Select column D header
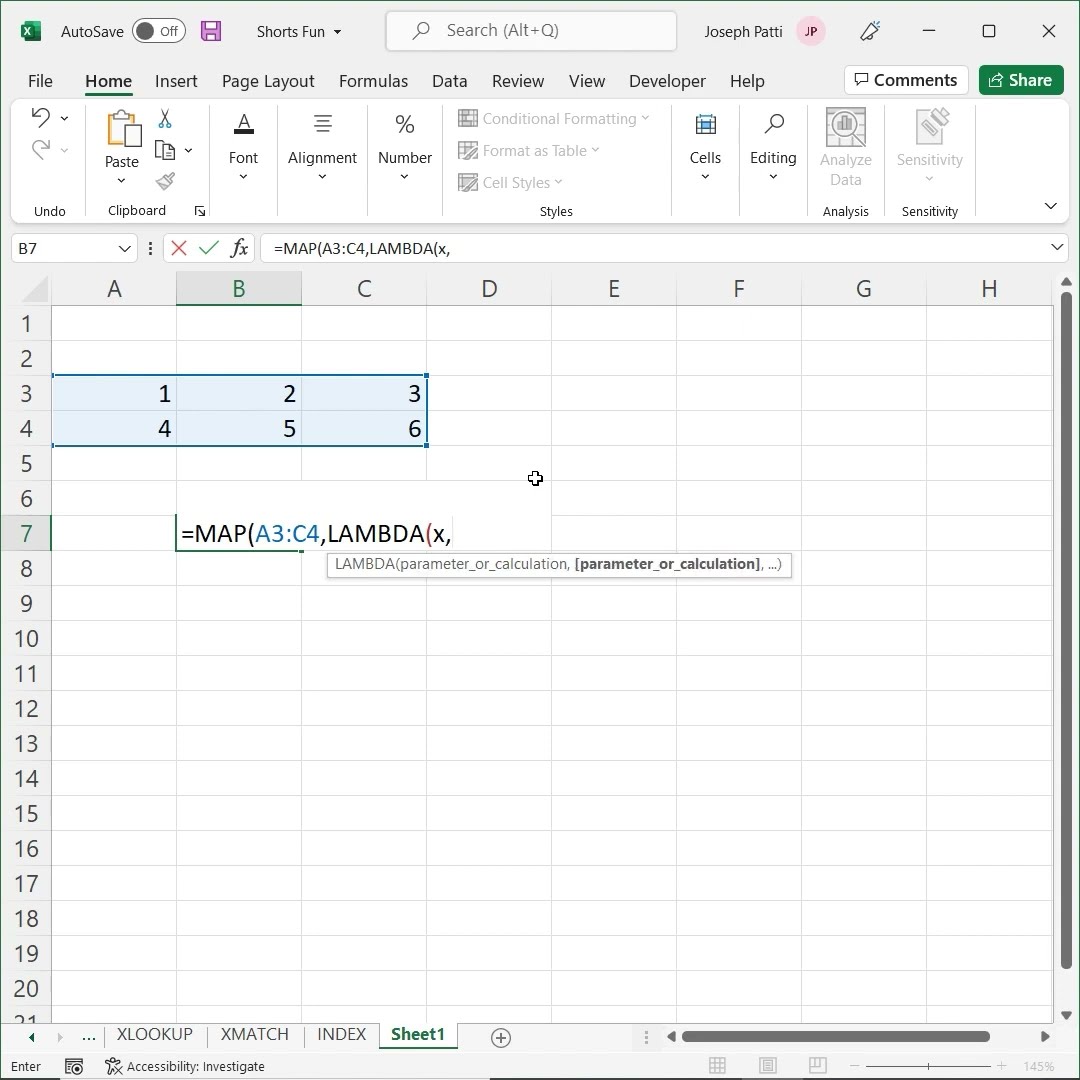This screenshot has width=1080, height=1080. (x=489, y=289)
